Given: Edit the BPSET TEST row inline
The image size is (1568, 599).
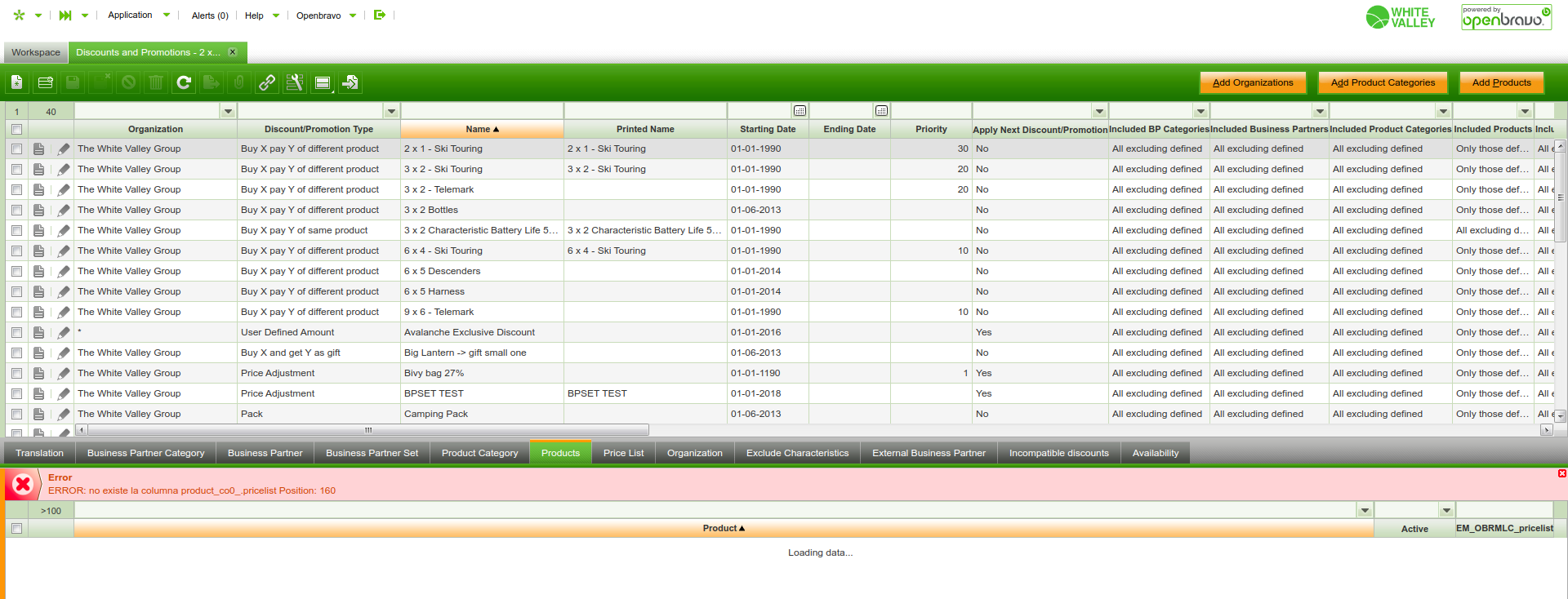Looking at the screenshot, I should [63, 393].
